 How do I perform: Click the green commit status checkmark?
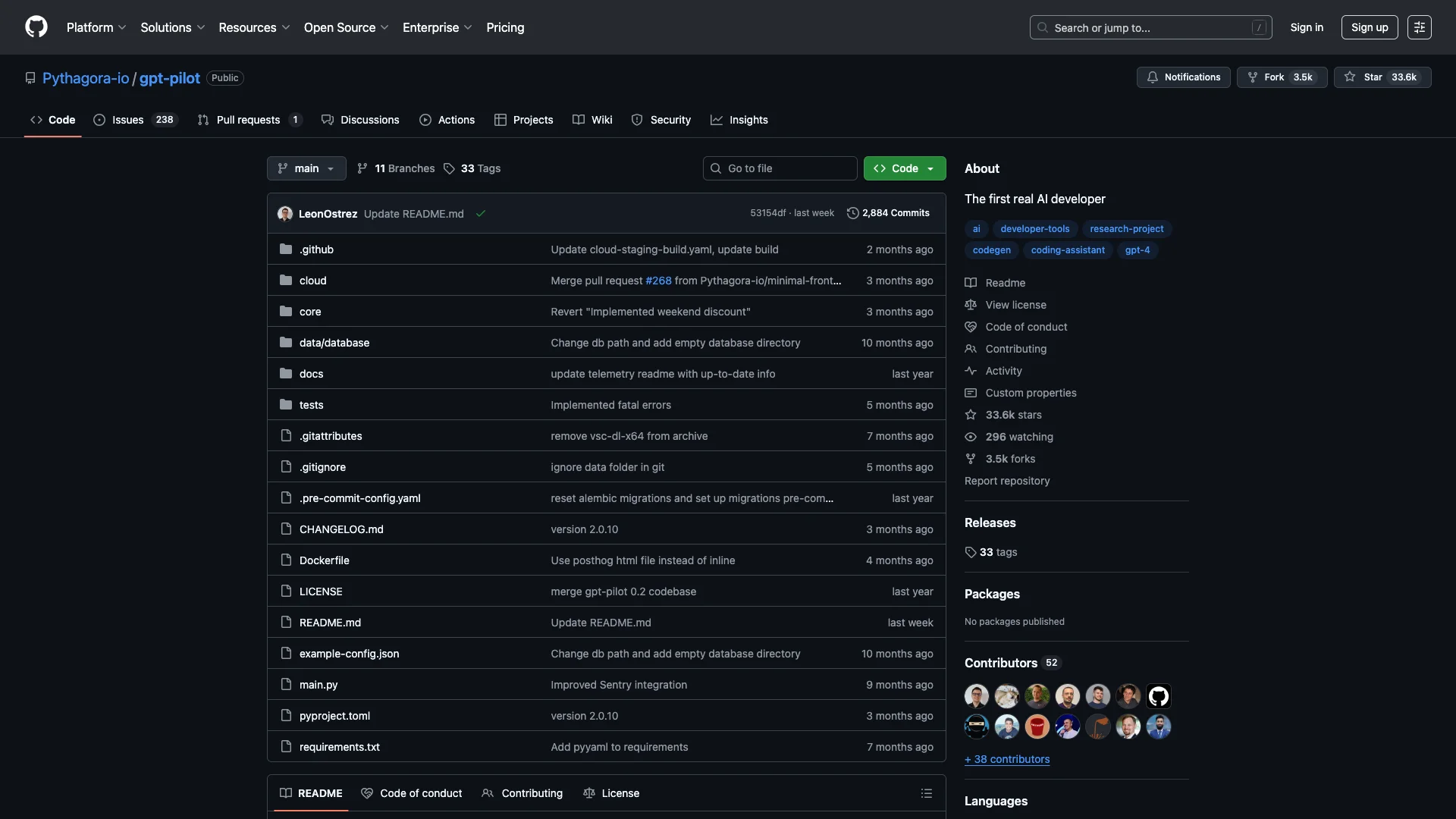coord(480,214)
